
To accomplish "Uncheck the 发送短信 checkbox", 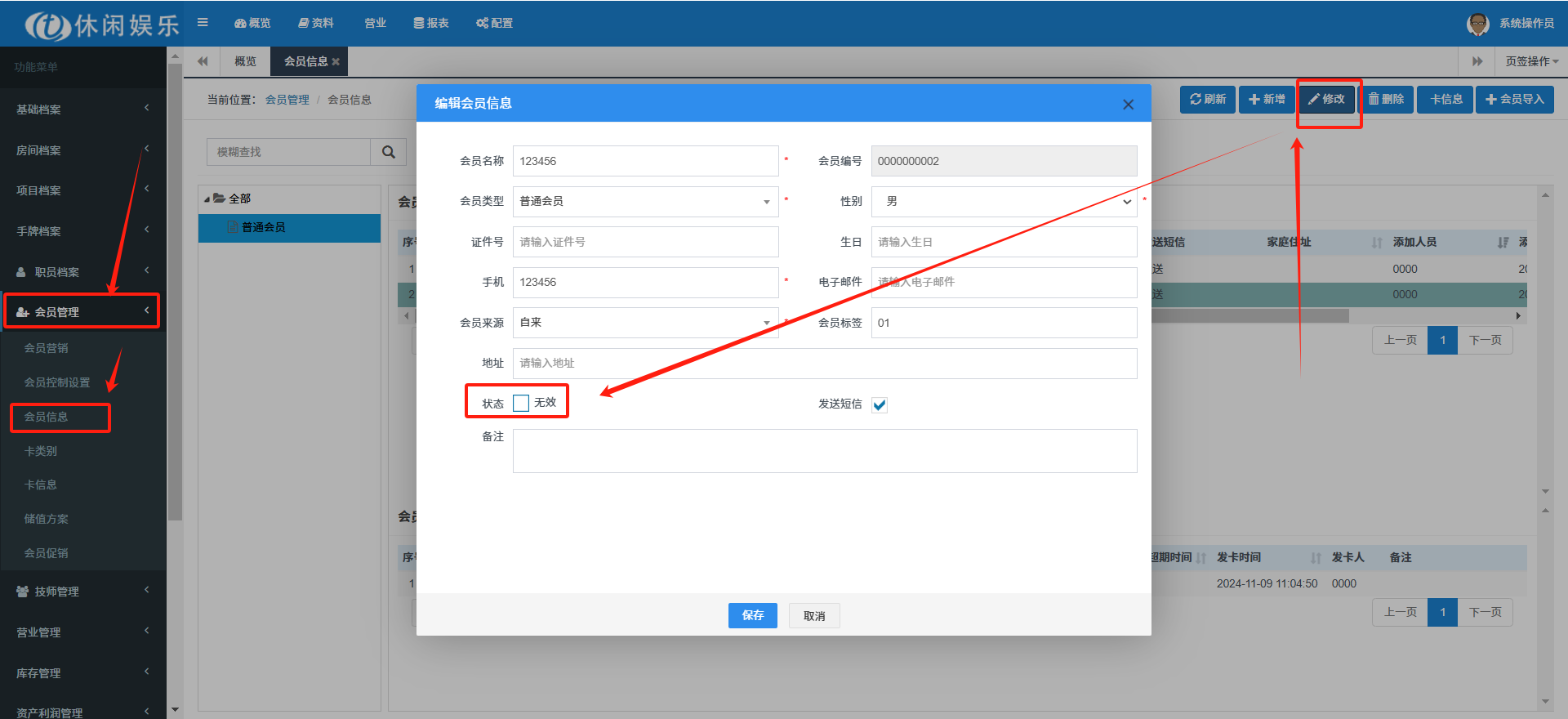I will [880, 405].
